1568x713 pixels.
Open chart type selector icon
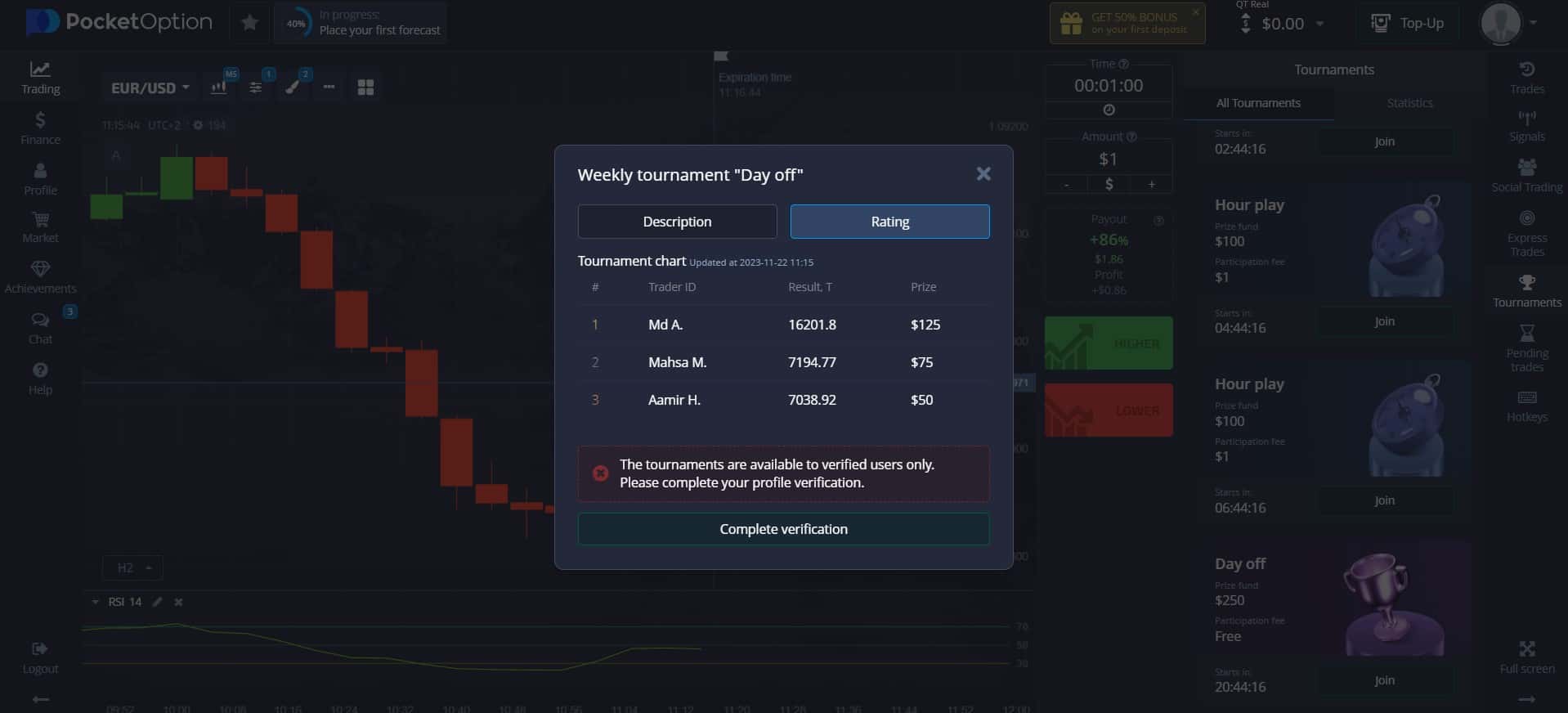point(219,87)
